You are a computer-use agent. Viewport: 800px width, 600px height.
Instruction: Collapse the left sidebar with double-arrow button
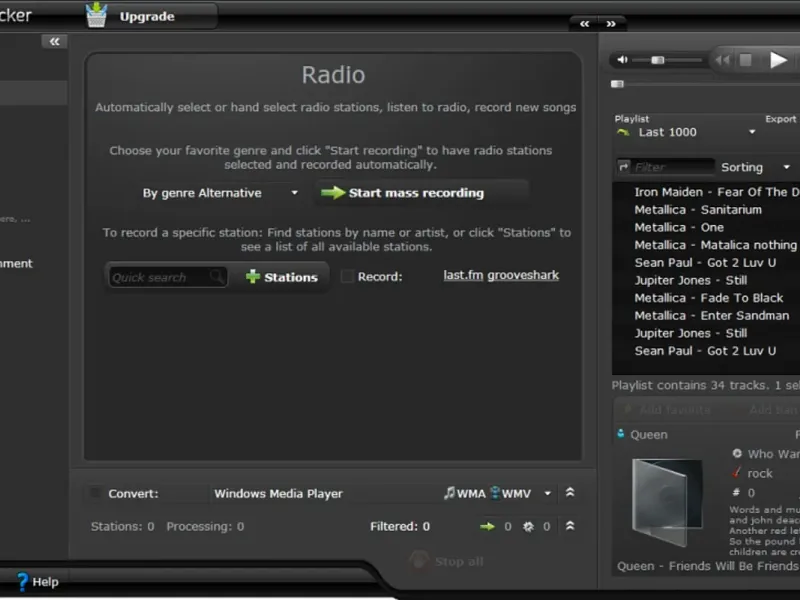click(54, 41)
